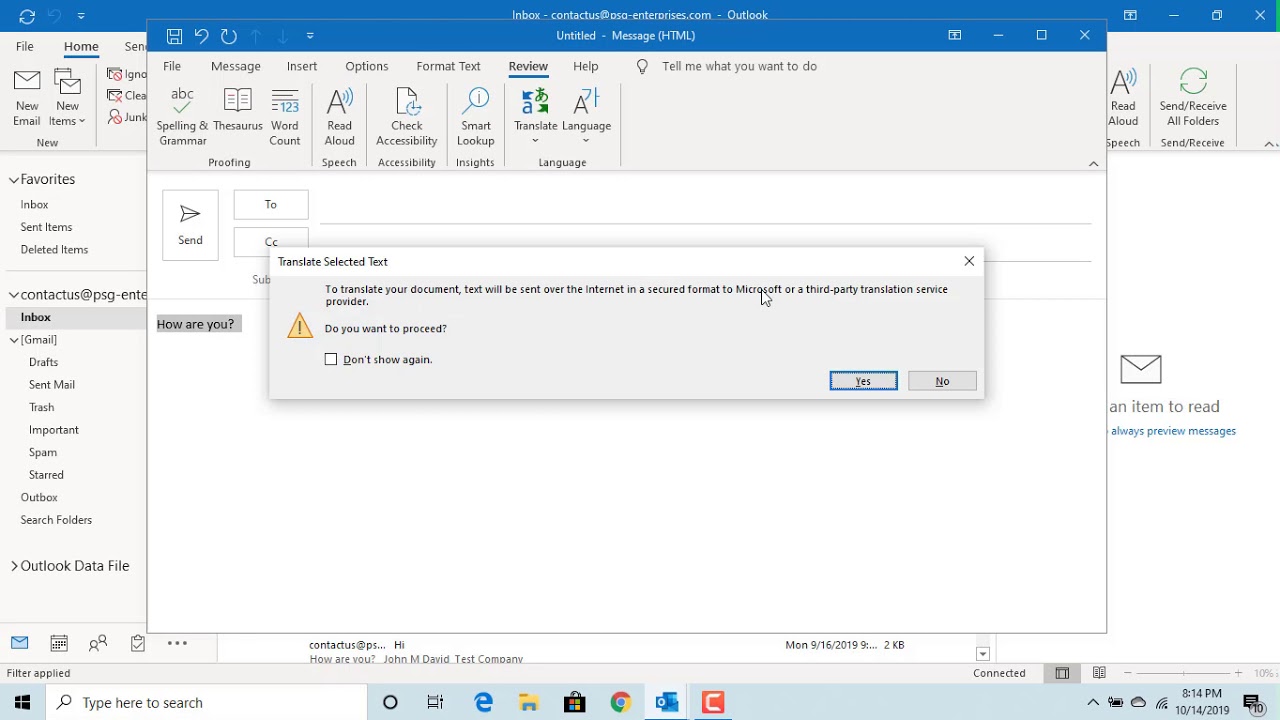Screen dimensions: 1280x720
Task: Open Google Chrome from the taskbar
Action: (621, 702)
